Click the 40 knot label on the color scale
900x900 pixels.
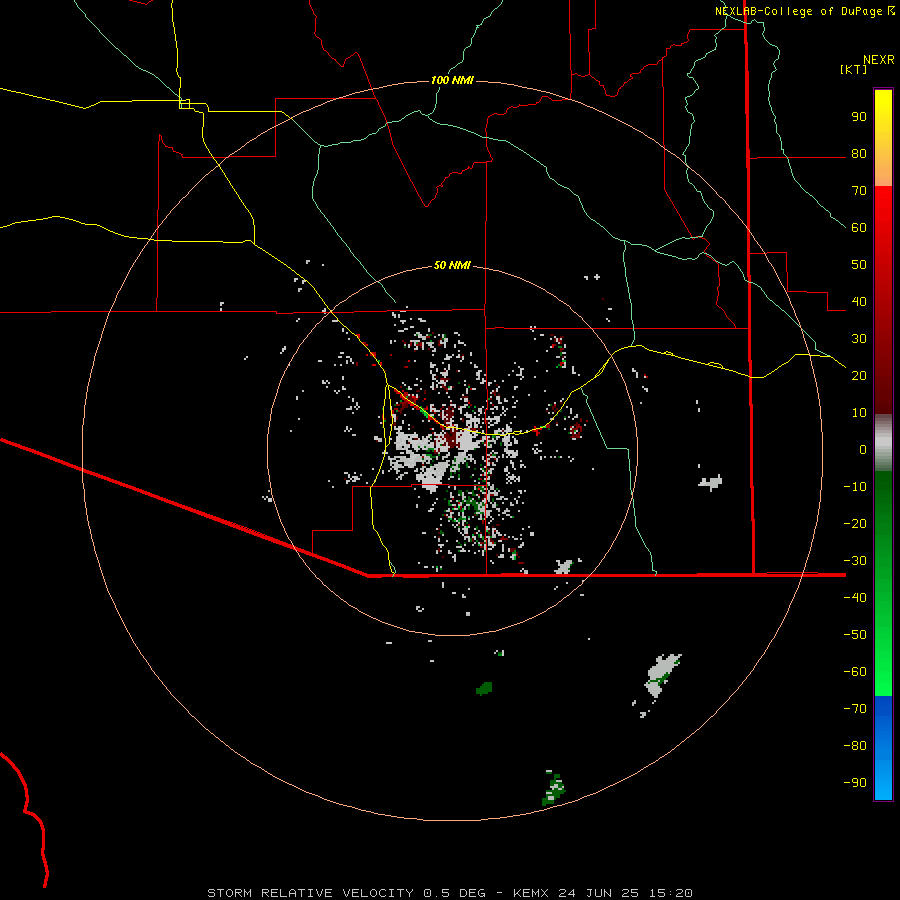[859, 301]
